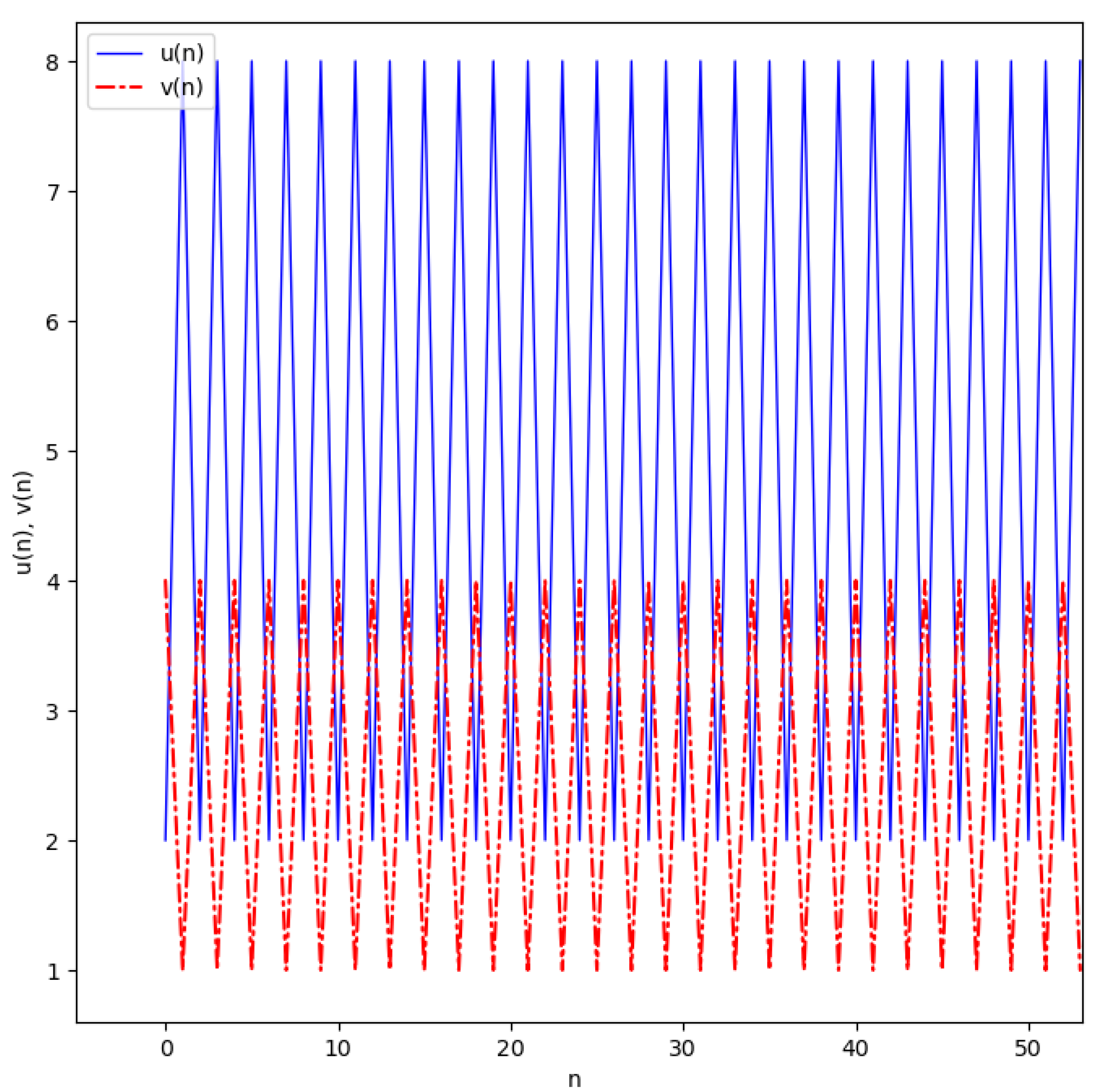The width and height of the screenshot is (1095, 1092).
Task: Click x-axis tick label 20
Action: click(x=511, y=1049)
